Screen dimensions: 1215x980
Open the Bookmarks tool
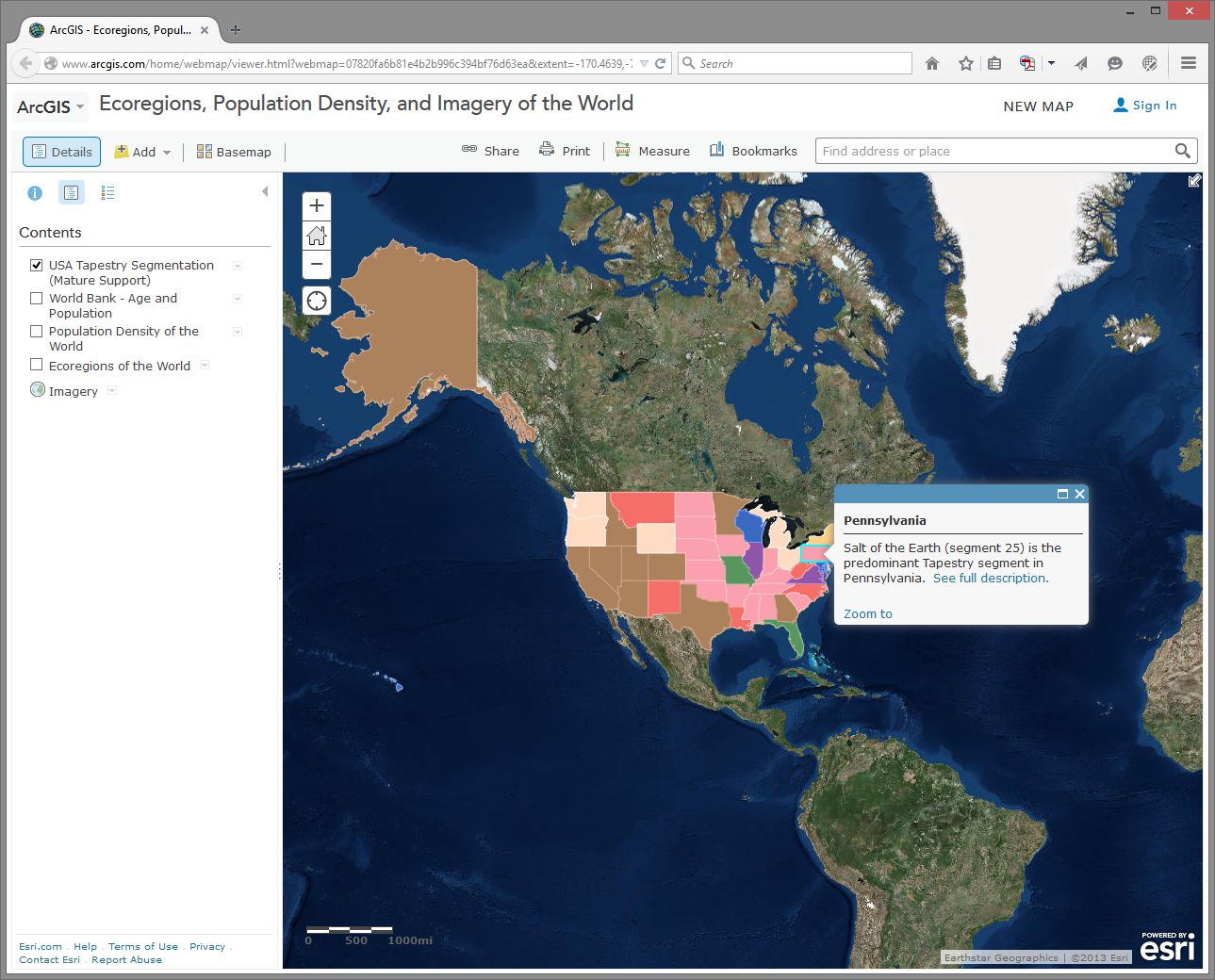[x=753, y=150]
